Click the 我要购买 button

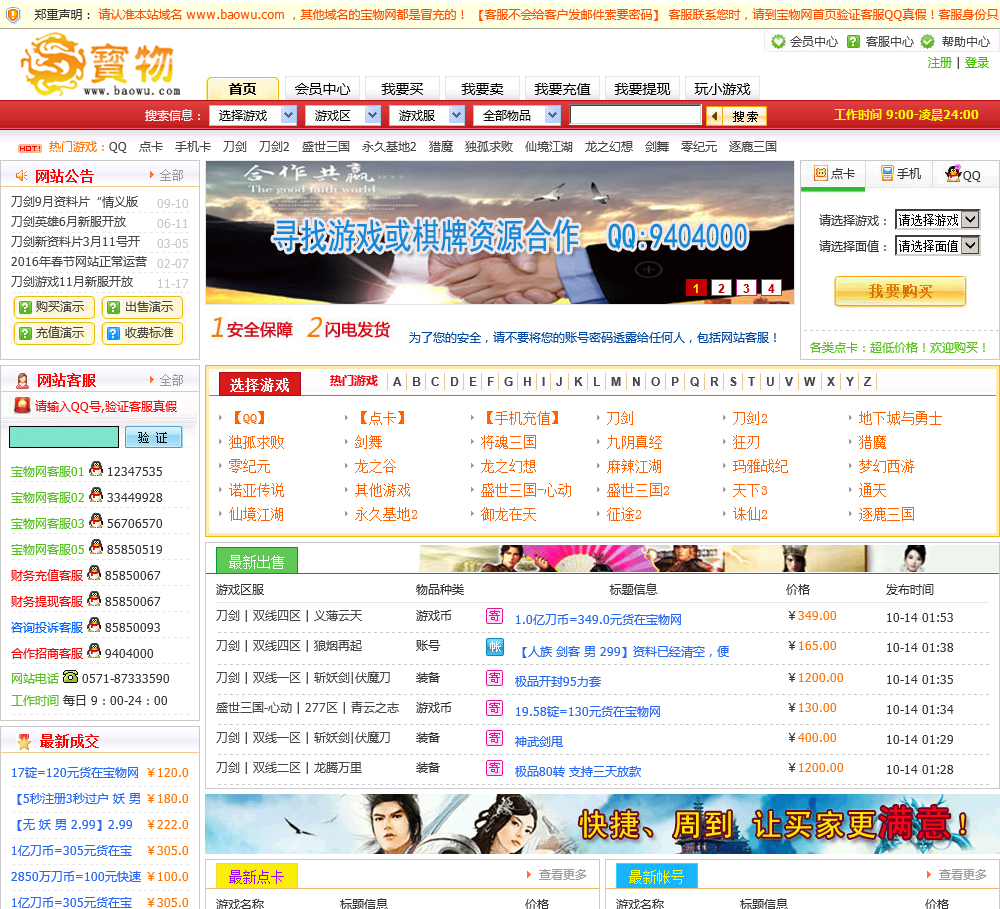pyautogui.click(x=900, y=292)
